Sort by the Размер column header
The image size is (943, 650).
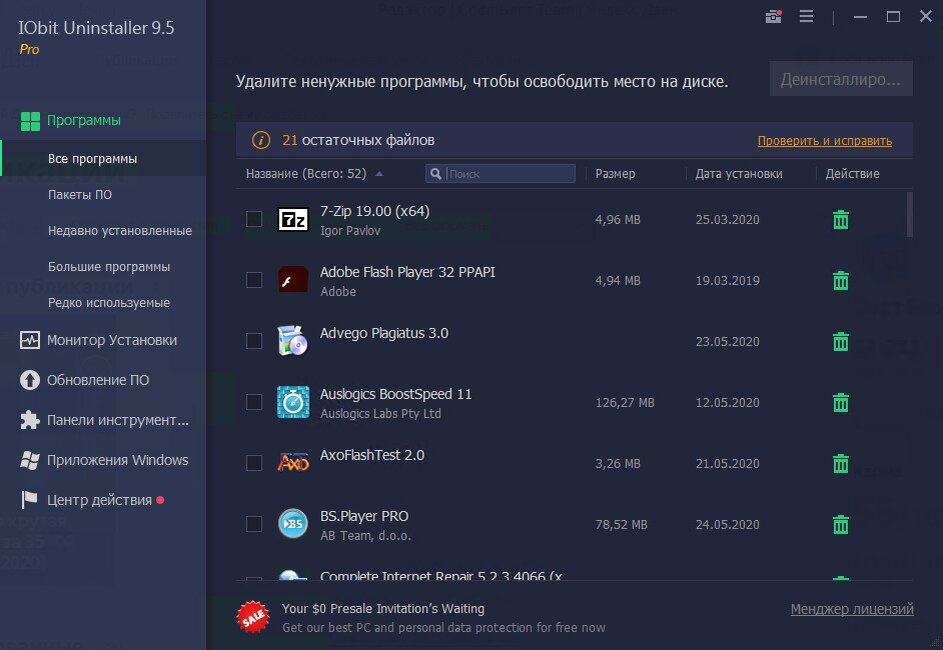click(x=615, y=174)
